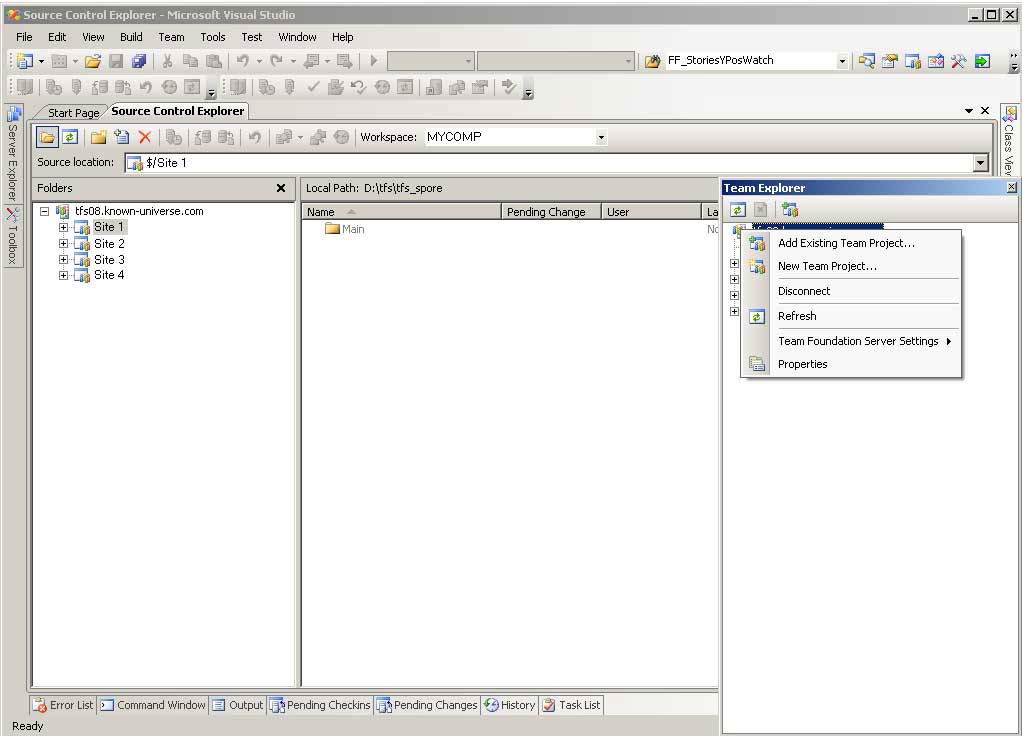Open the FF_StoriesYPosWatch find dropdown
The width and height of the screenshot is (1022, 736).
tap(842, 61)
